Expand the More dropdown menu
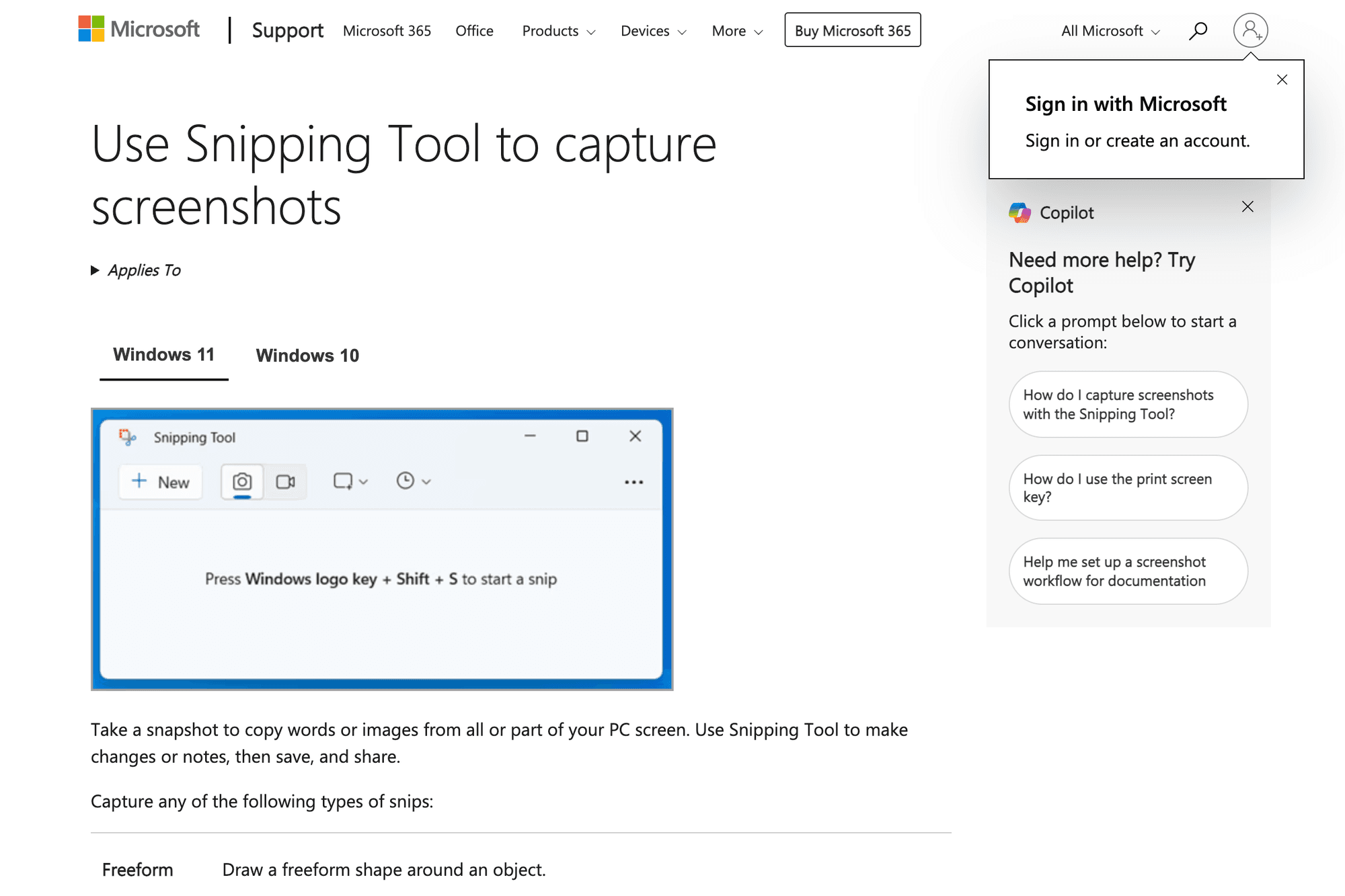 click(x=737, y=31)
